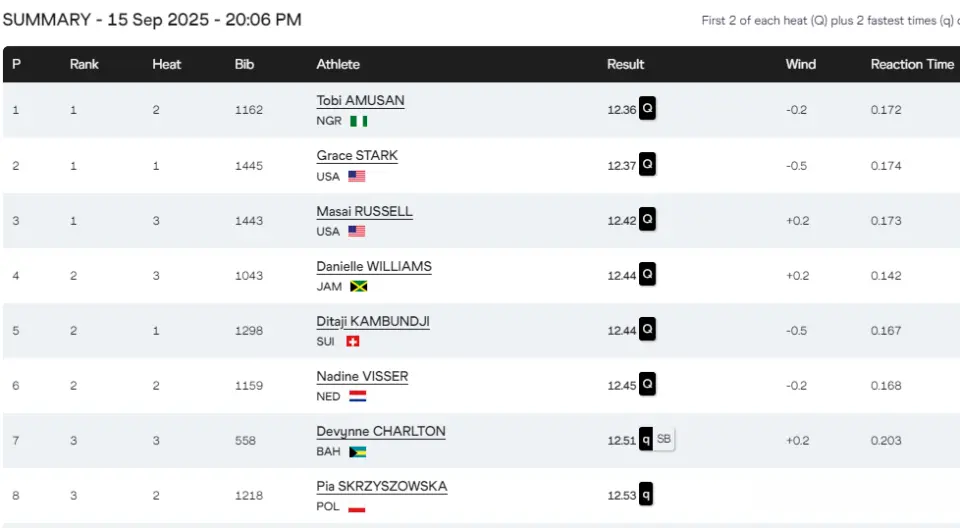The height and width of the screenshot is (528, 960).
Task: Open Ditaji KAMBUNDJI athlete profile
Action: [x=372, y=321]
